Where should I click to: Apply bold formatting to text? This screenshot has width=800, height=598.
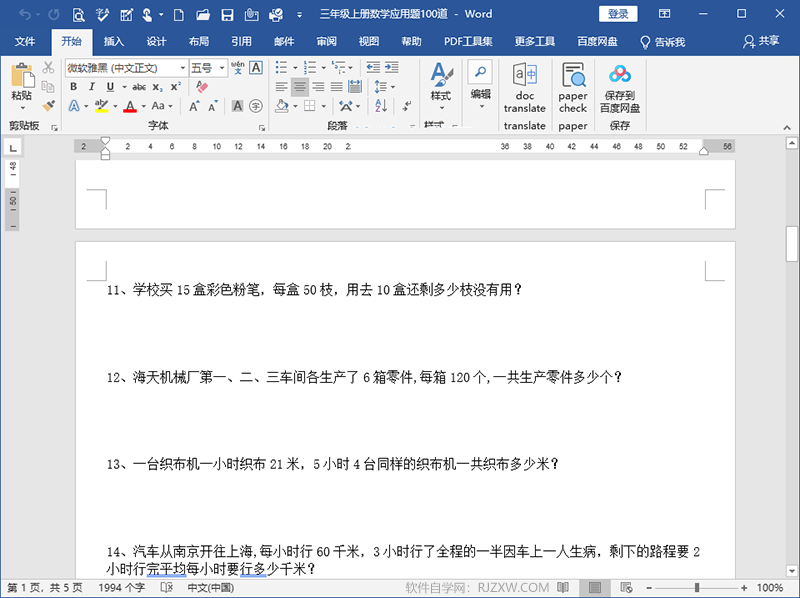pos(74,88)
